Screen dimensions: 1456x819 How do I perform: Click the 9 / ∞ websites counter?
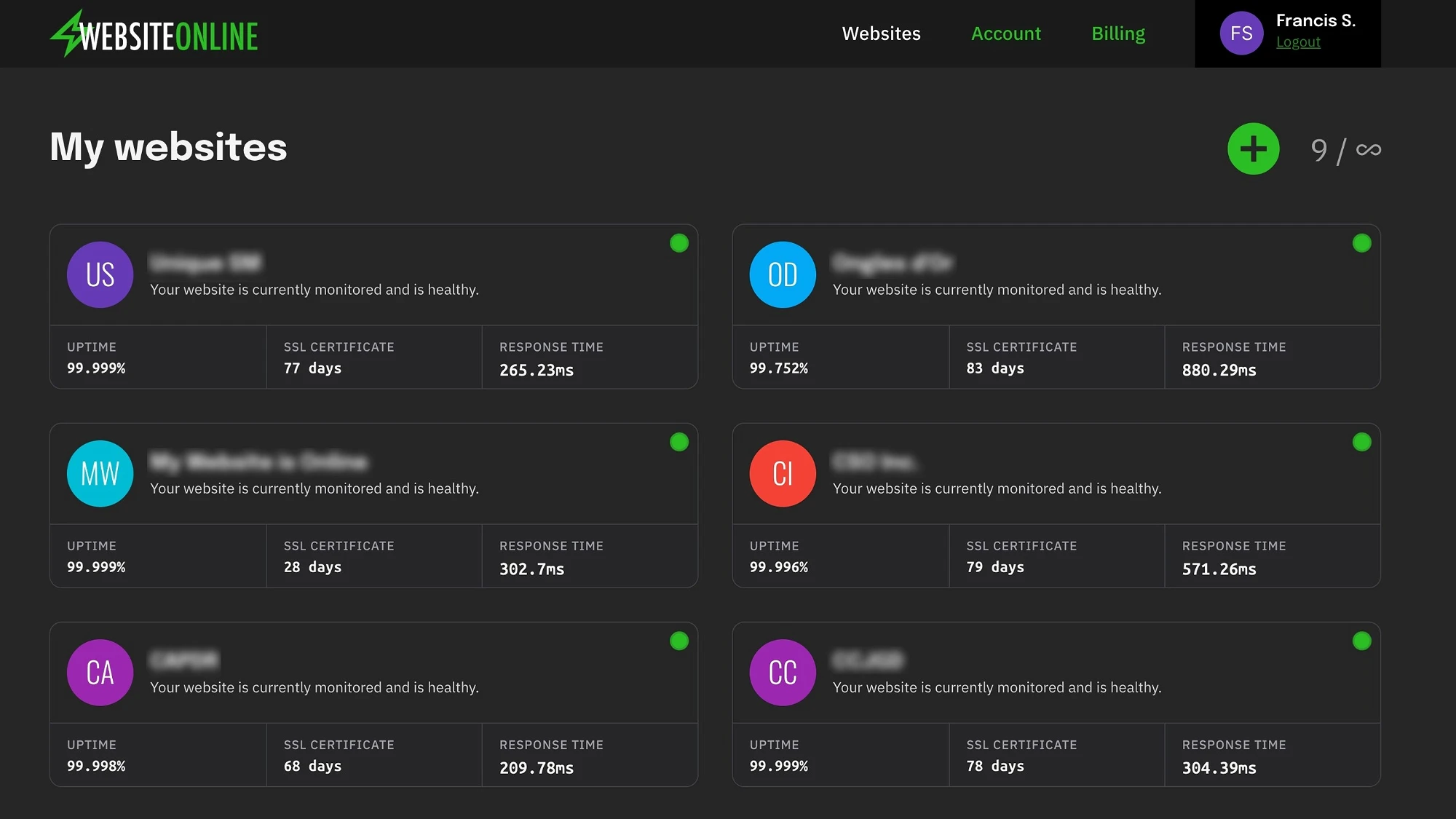click(1345, 150)
